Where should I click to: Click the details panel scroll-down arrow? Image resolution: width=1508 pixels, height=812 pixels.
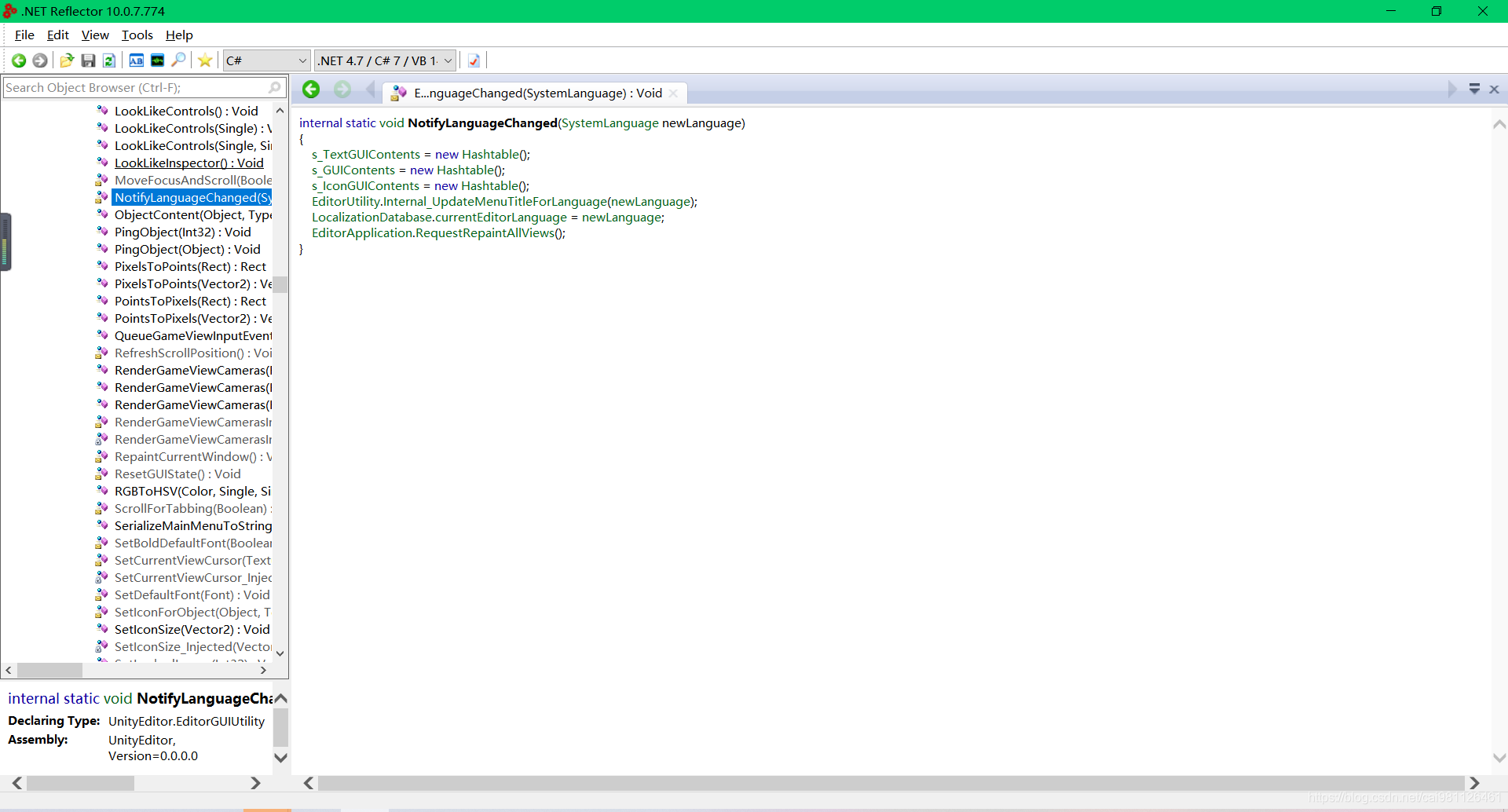(280, 758)
